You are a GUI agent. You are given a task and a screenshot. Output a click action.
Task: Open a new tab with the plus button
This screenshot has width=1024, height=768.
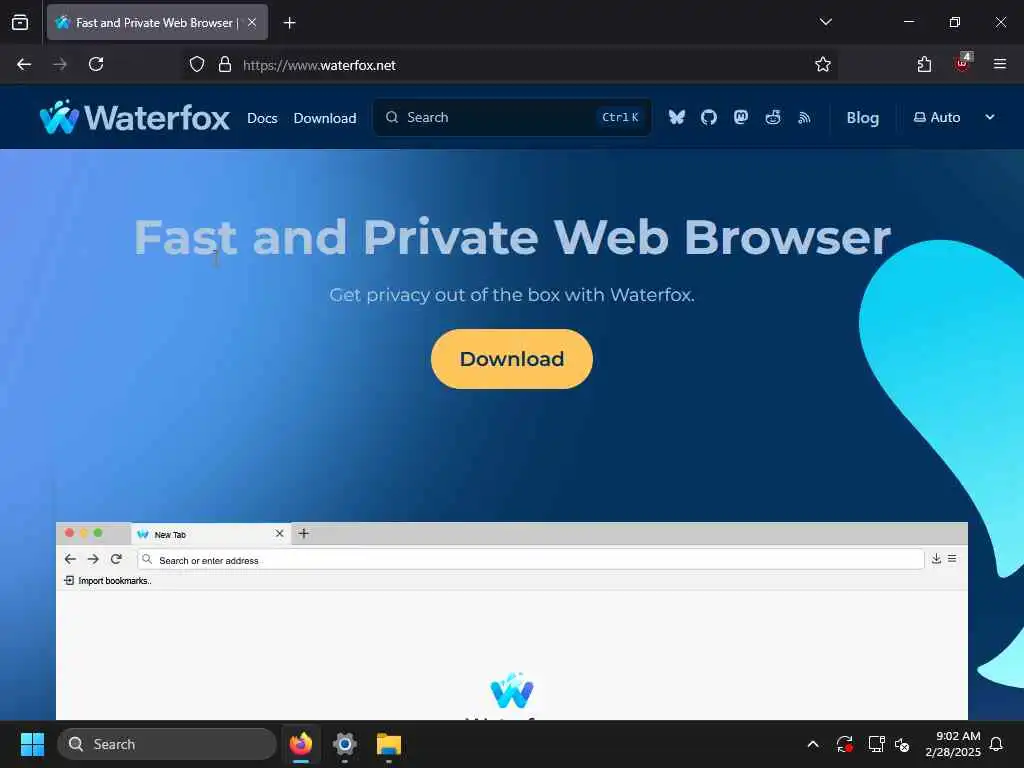click(289, 23)
